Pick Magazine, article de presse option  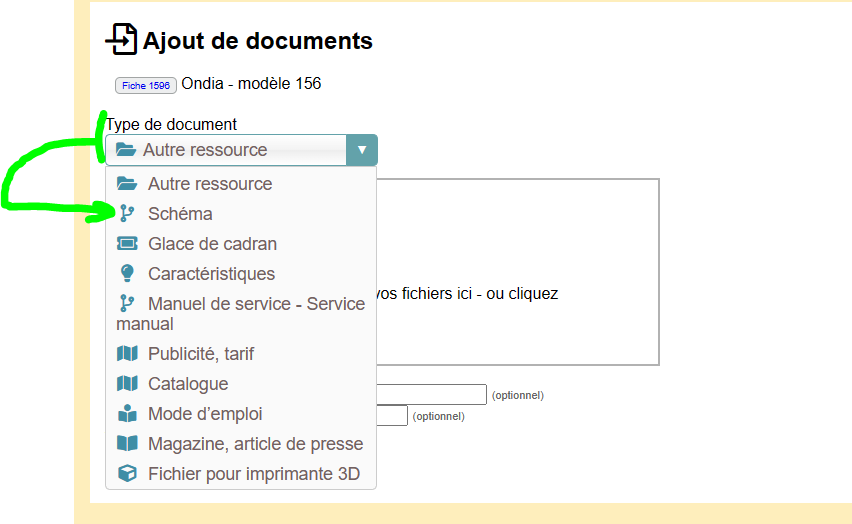click(255, 444)
